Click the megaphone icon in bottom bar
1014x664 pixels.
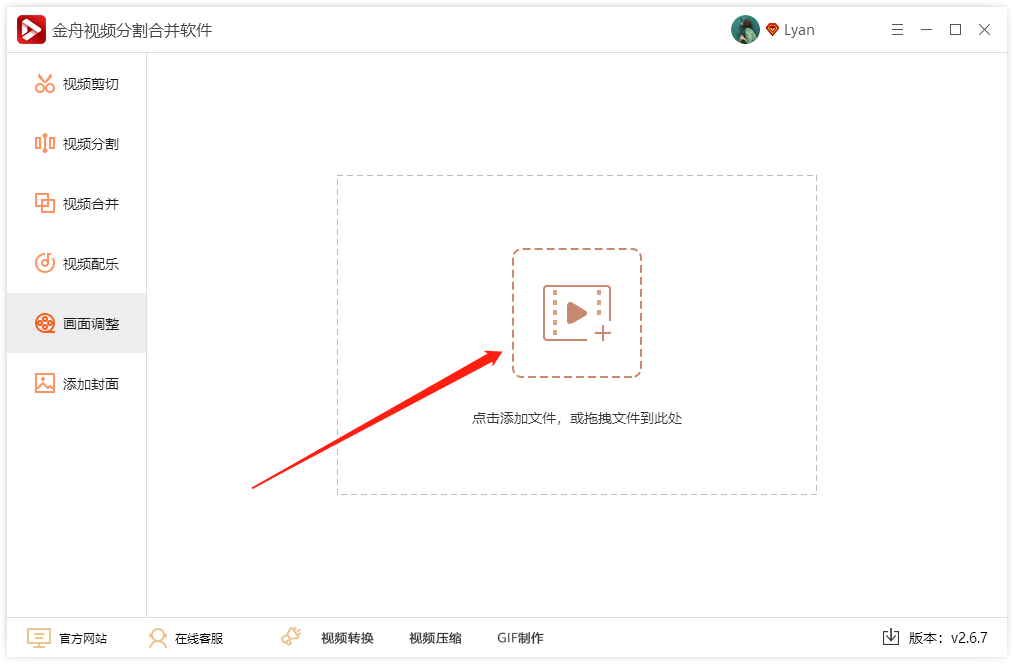click(x=291, y=636)
